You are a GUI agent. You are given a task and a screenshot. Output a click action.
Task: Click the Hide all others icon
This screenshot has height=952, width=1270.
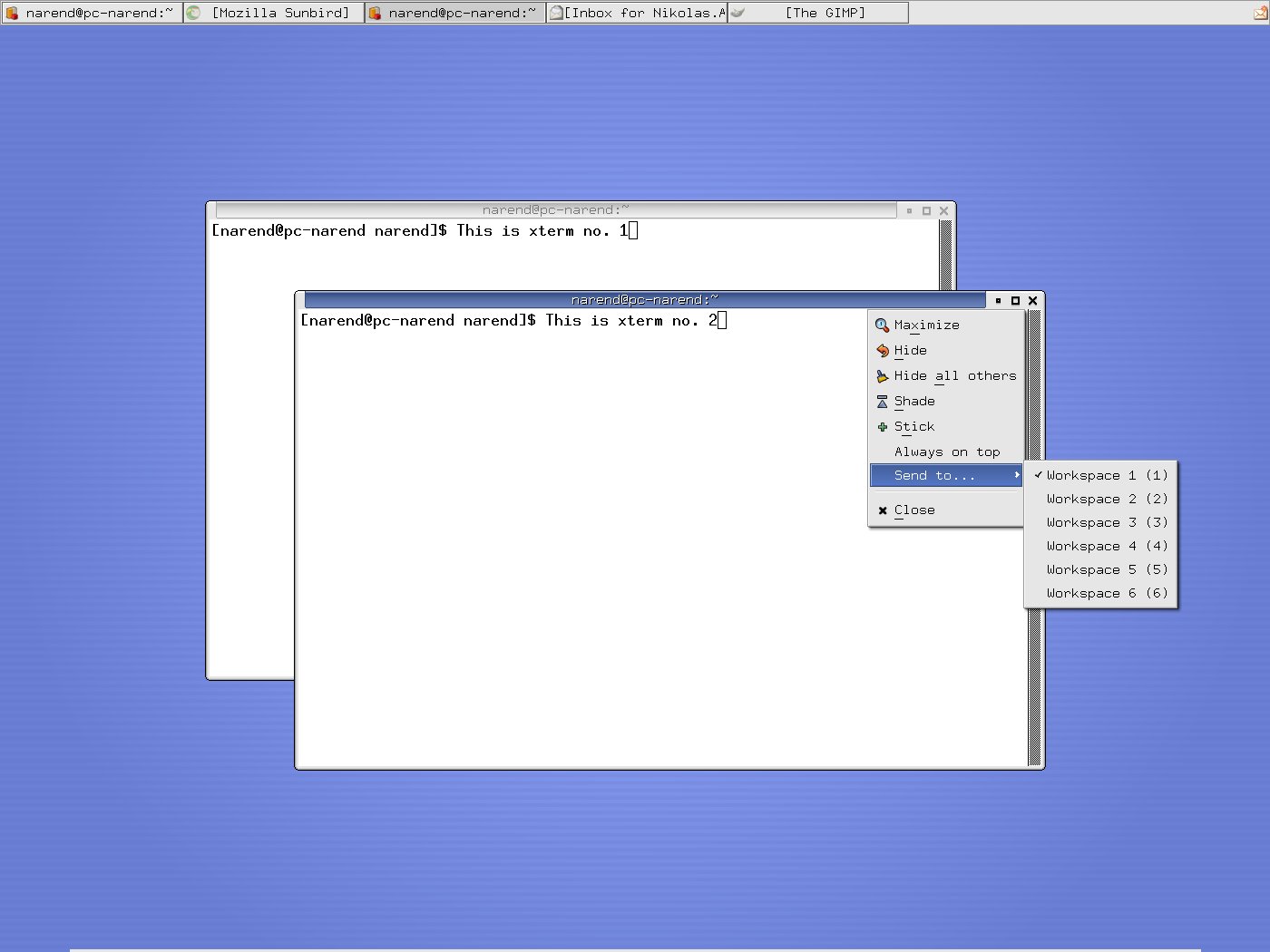[882, 376]
